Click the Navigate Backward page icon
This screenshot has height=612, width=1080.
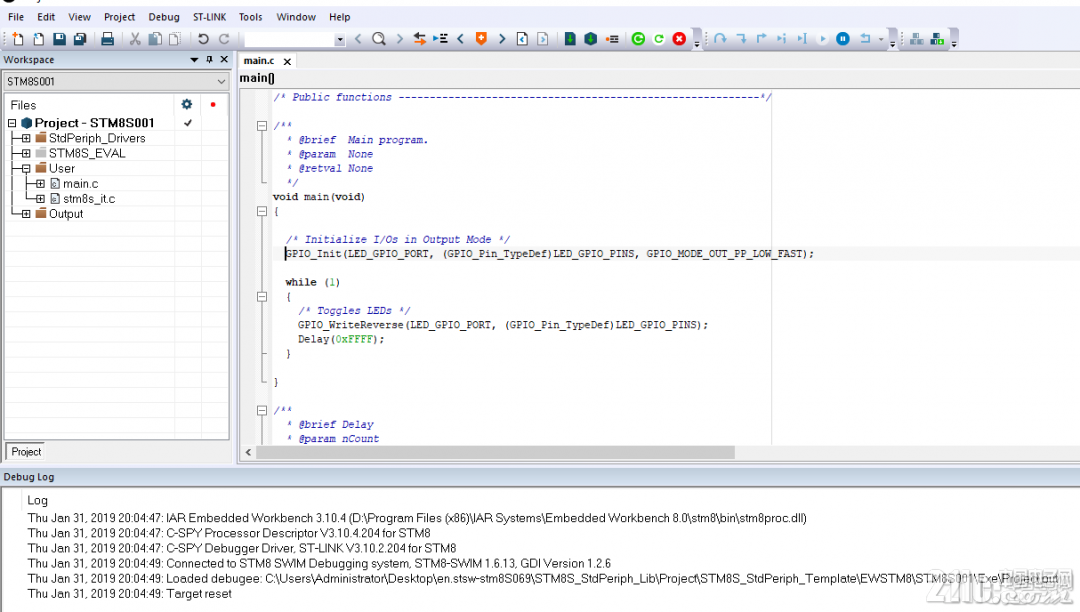pos(523,39)
